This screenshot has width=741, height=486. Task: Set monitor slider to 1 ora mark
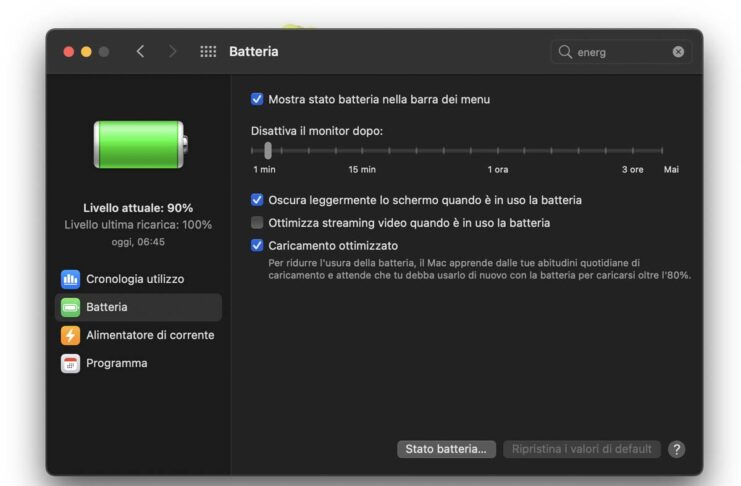498,150
